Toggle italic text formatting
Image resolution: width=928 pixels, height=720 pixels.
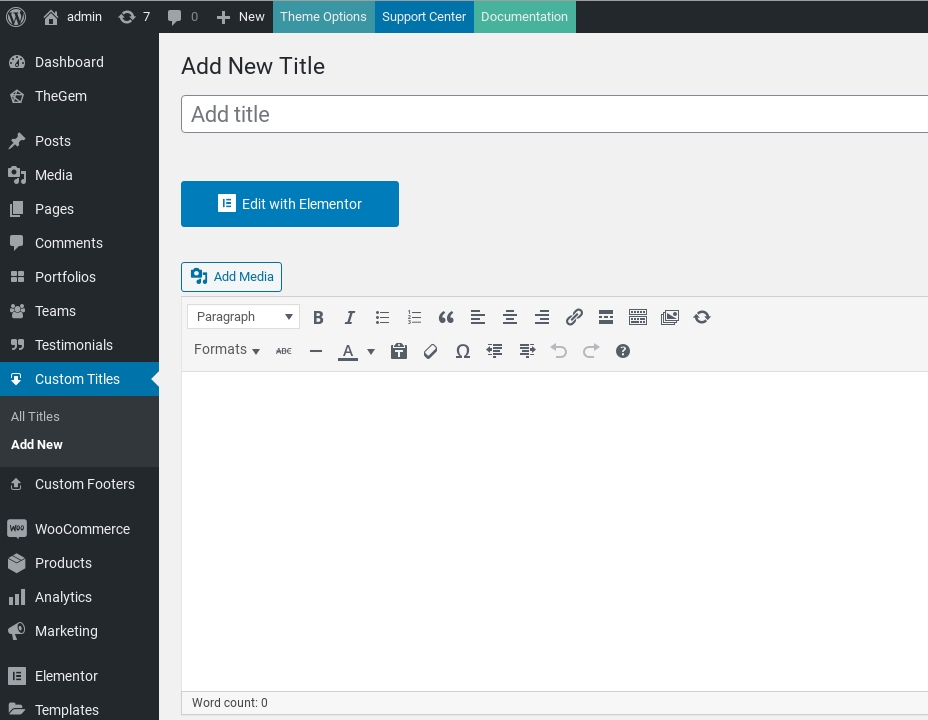[350, 317]
